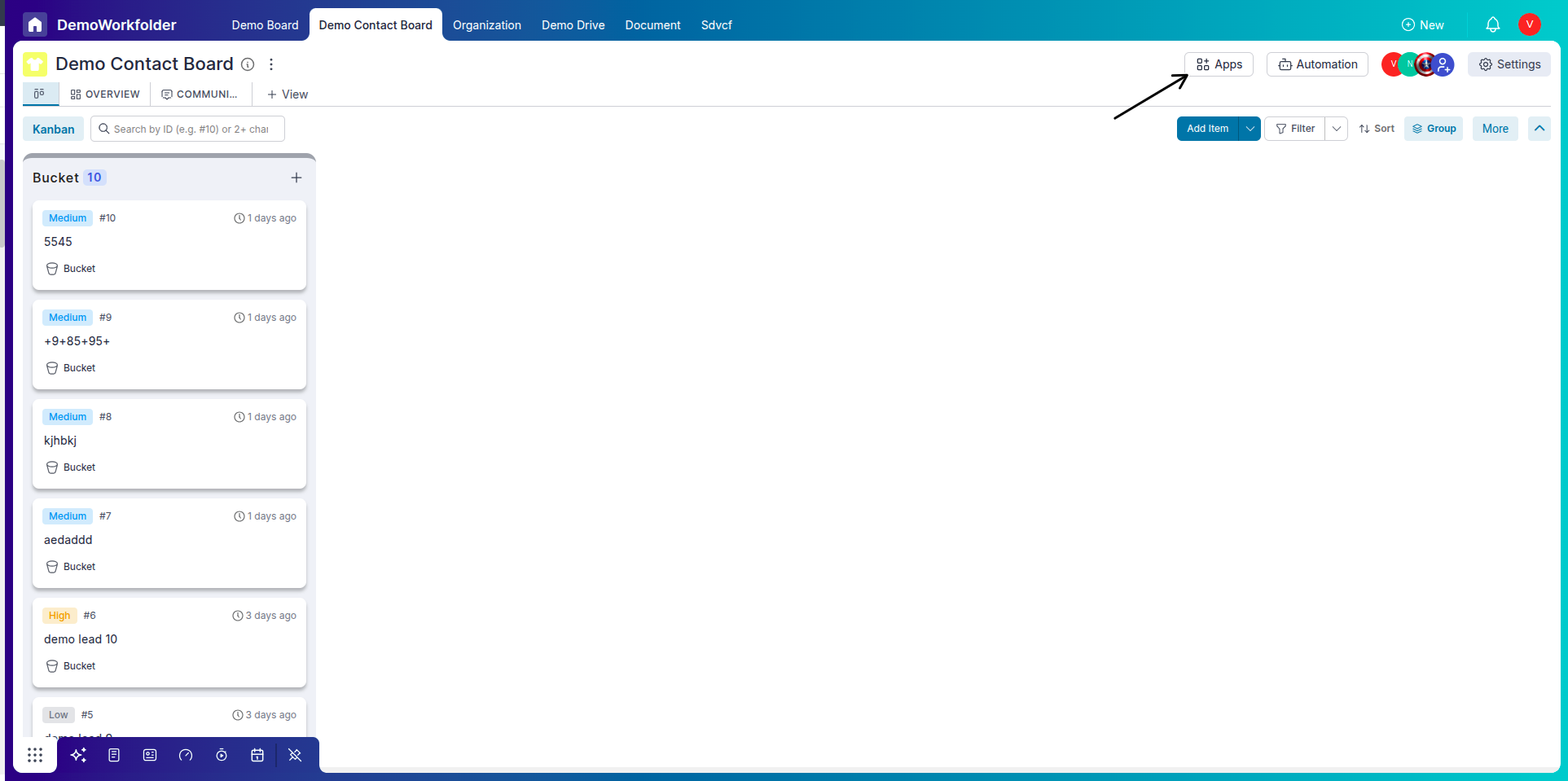This screenshot has width=1568, height=781.
Task: Open card titled 5545
Action: [x=169, y=245]
